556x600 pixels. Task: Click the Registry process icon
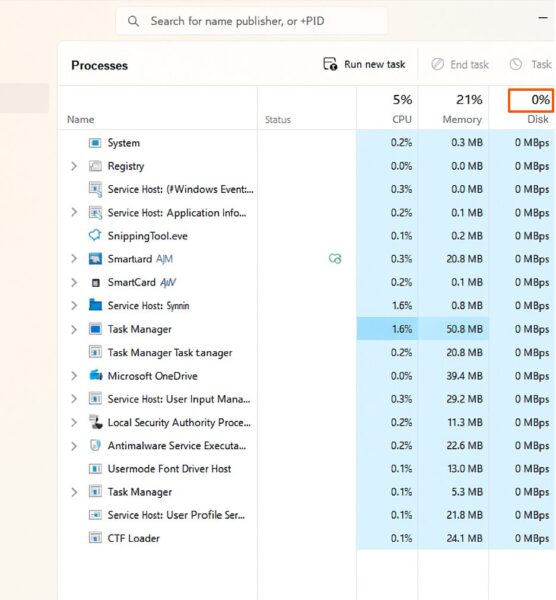(x=95, y=166)
